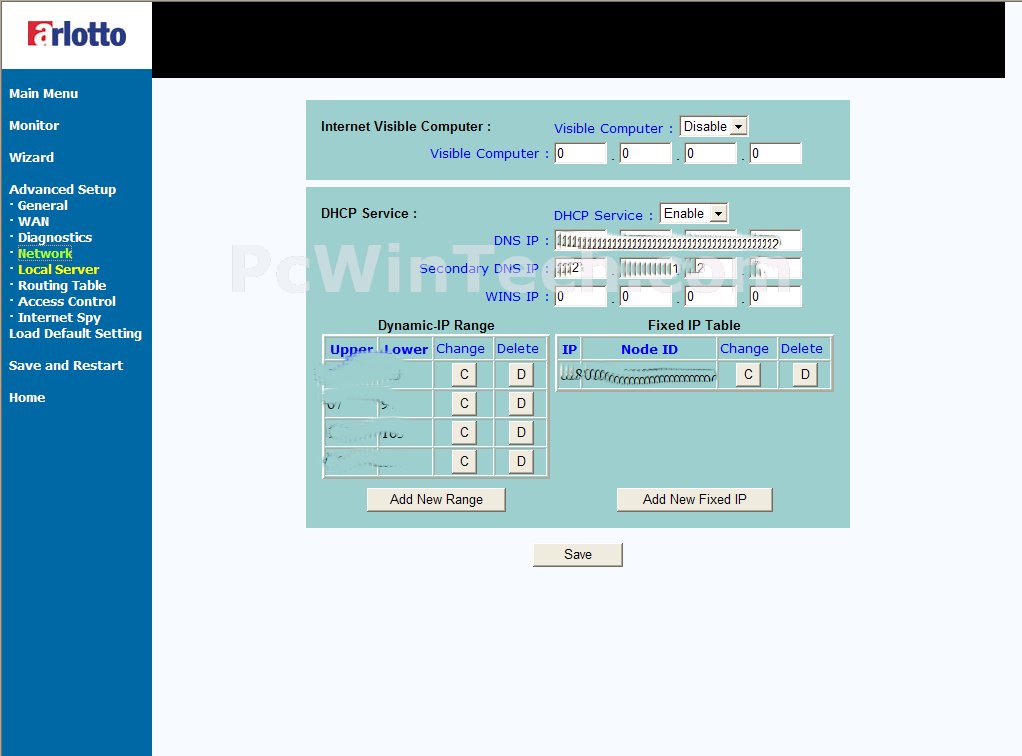Click third Secondary DNS IP octet field
1022x756 pixels.
pos(710,269)
